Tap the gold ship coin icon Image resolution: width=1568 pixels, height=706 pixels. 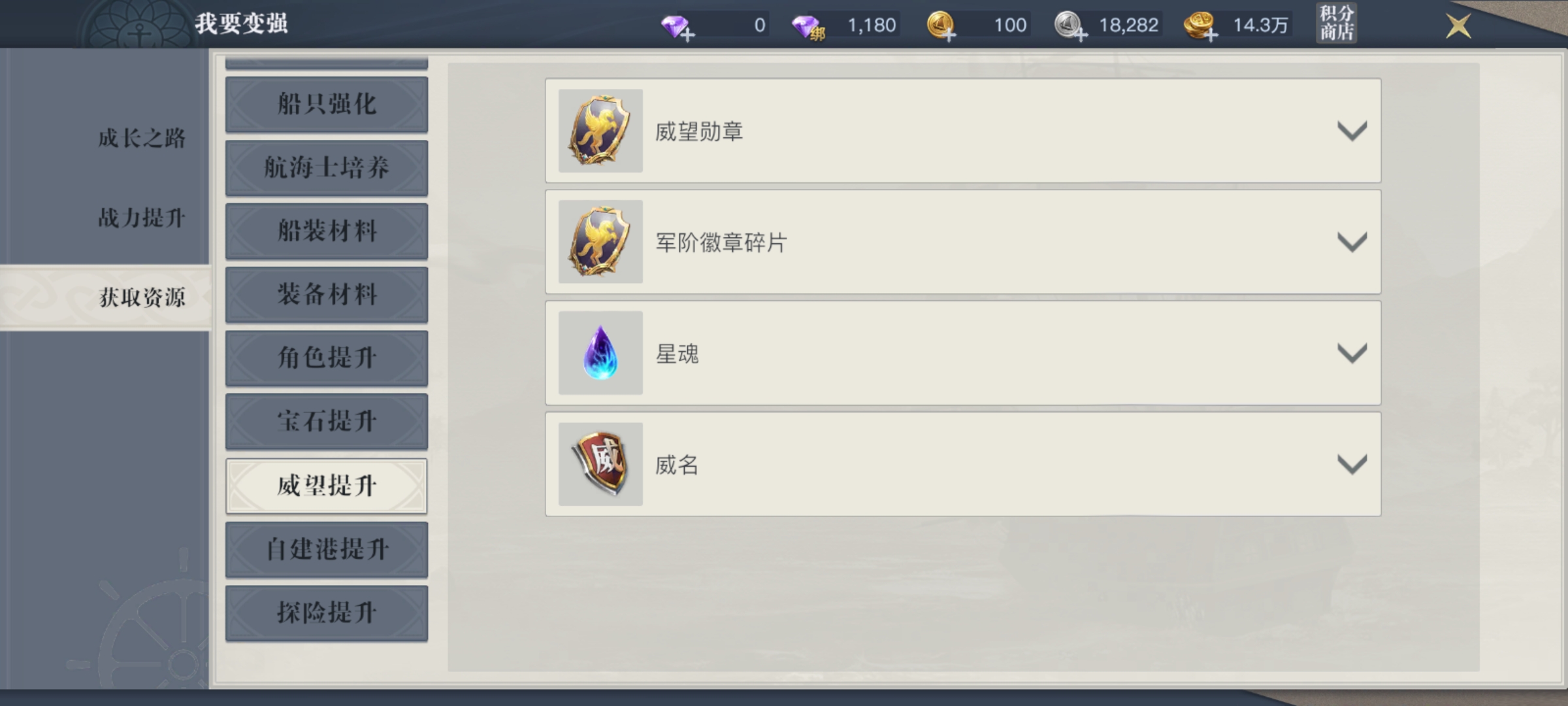[941, 26]
